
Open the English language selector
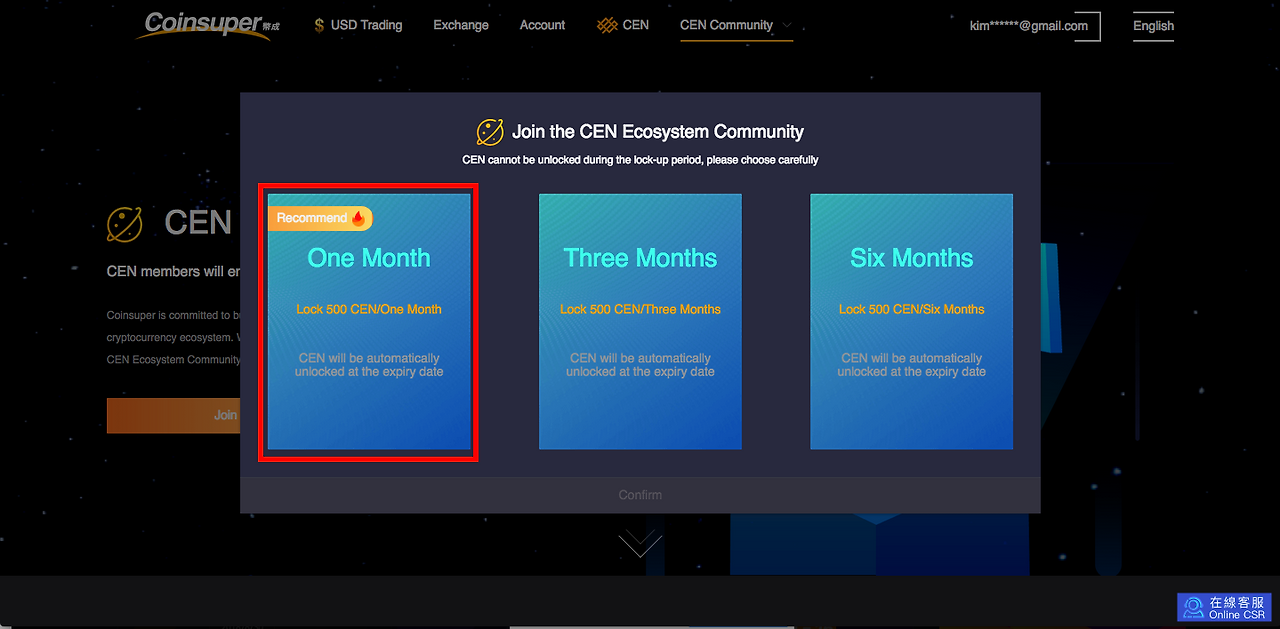coord(1153,26)
